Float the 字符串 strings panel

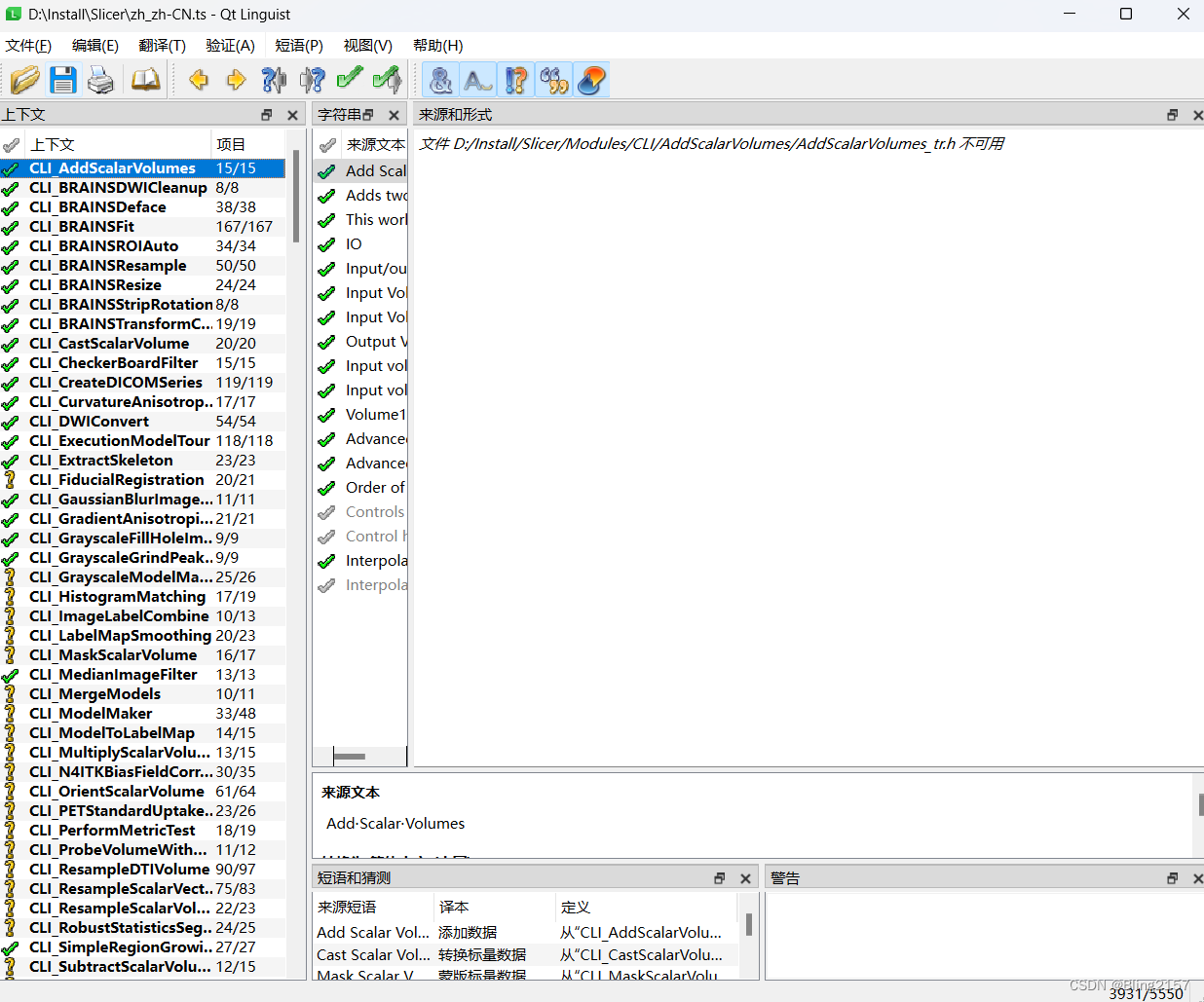tap(368, 115)
